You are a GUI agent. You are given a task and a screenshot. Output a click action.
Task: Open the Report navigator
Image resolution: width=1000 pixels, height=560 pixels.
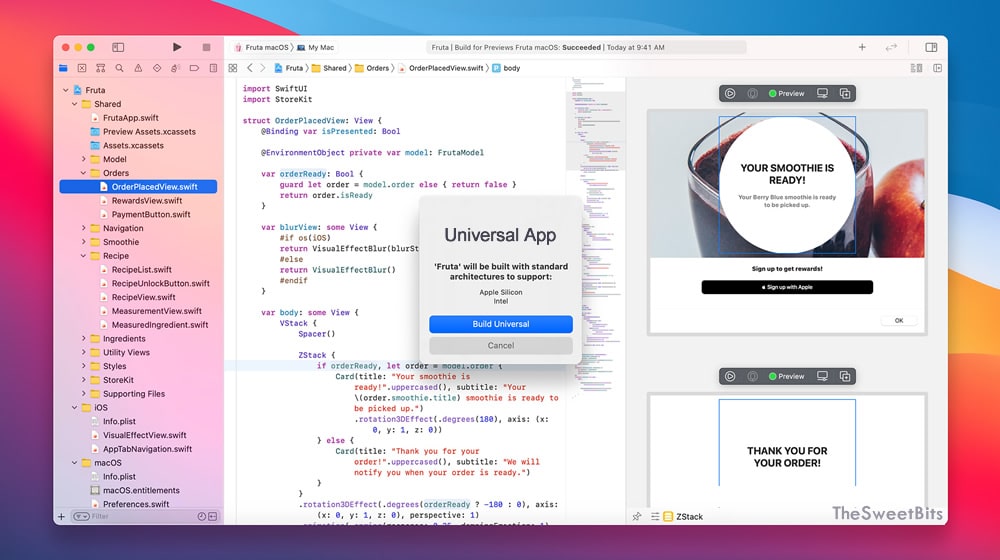click(213, 68)
